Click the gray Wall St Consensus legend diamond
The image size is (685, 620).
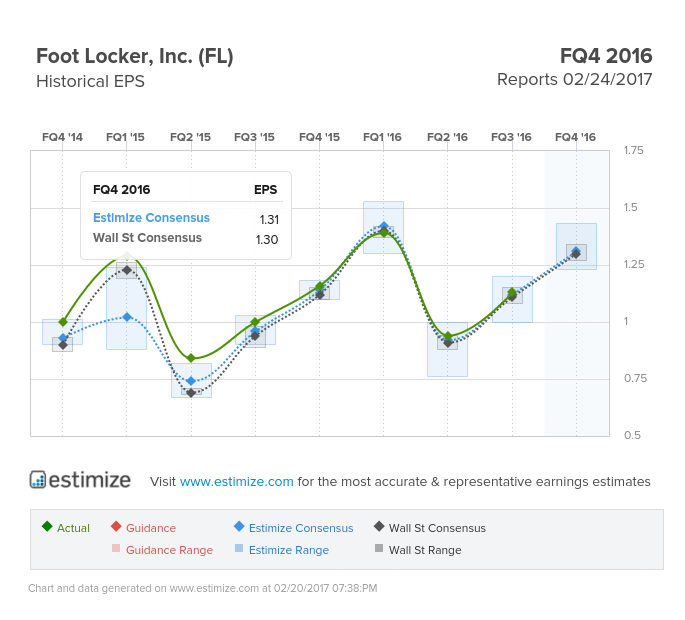(x=379, y=526)
